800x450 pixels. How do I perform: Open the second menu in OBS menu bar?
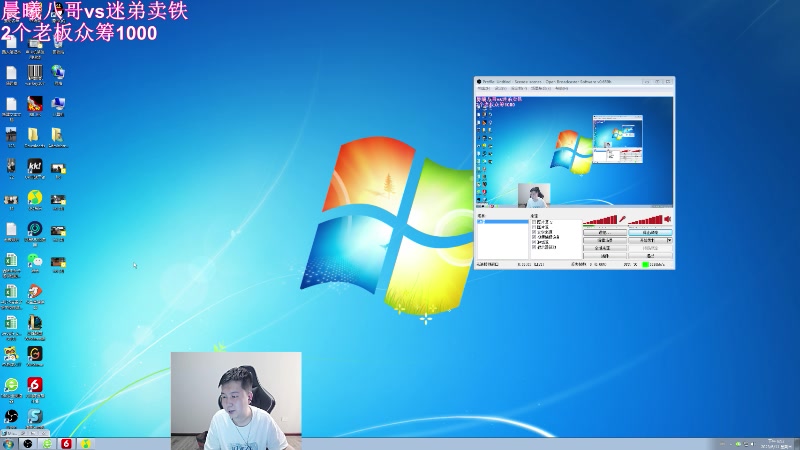[501, 89]
